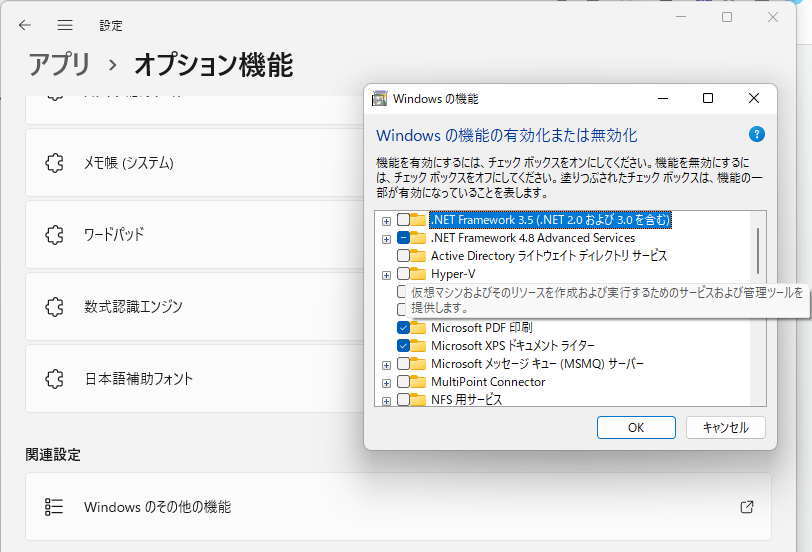This screenshot has height=552, width=812.
Task: Select MultiPoint Connector label
Action: 488,382
